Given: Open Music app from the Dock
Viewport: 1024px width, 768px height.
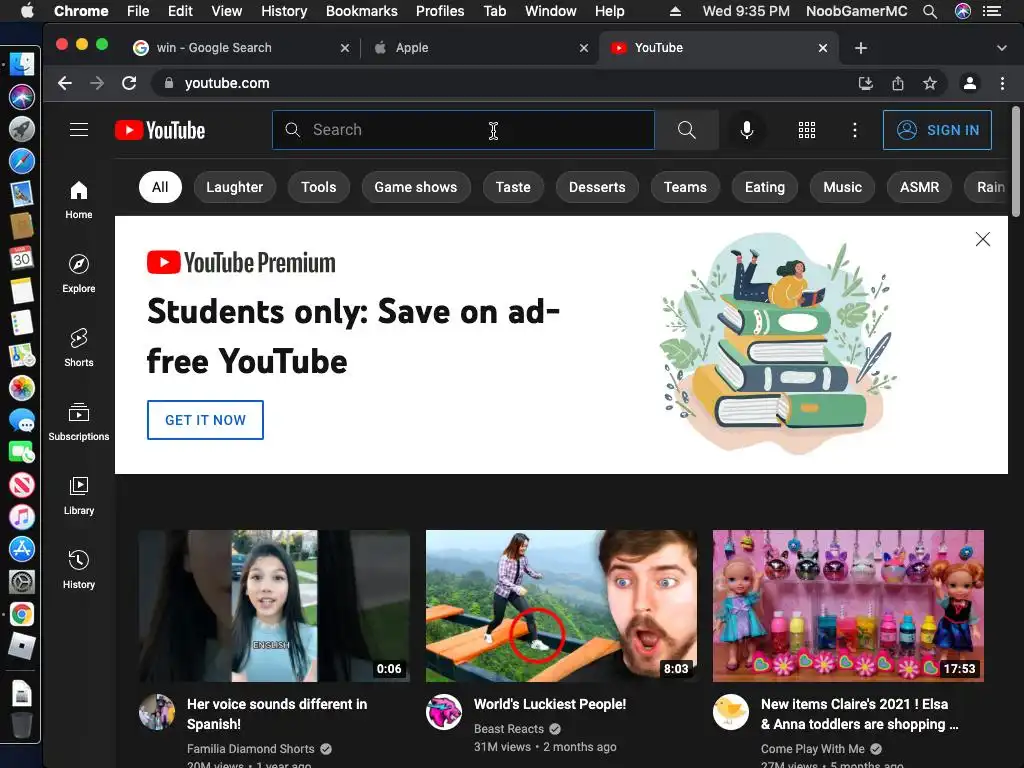Looking at the screenshot, I should click(22, 517).
